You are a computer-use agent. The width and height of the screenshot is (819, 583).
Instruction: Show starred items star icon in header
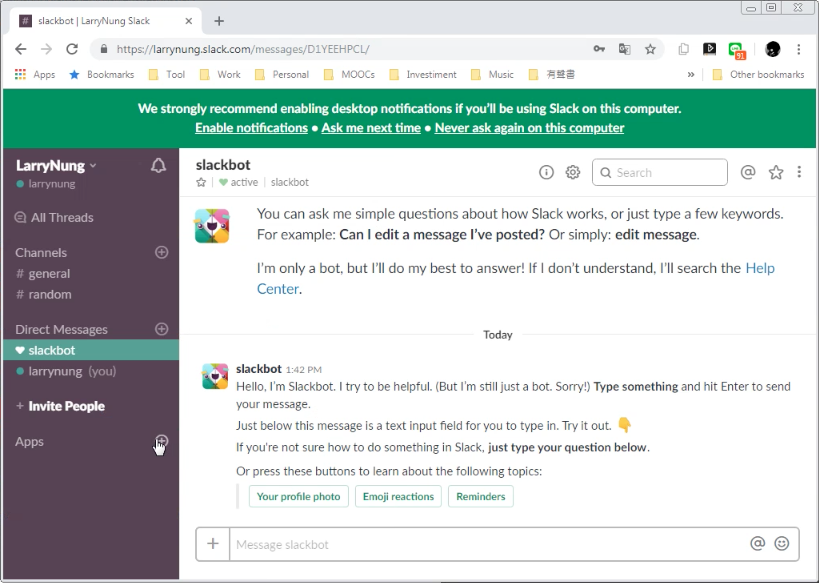[776, 172]
